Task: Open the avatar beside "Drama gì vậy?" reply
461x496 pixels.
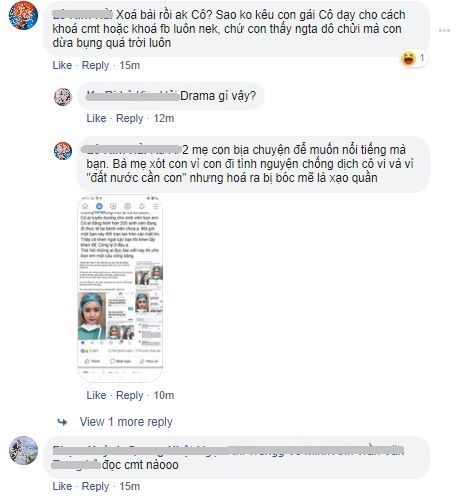Action: (x=63, y=97)
